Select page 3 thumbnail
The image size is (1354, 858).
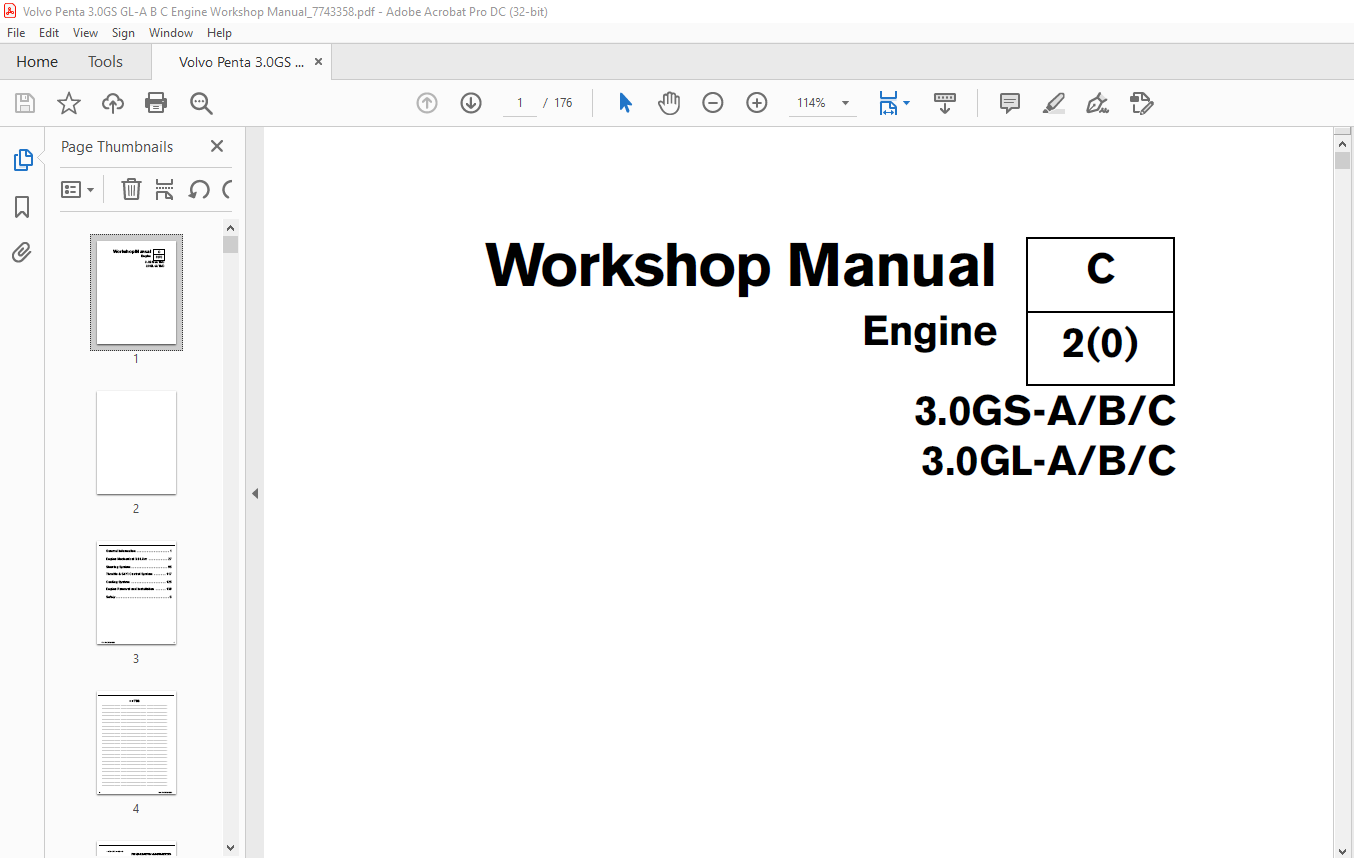coord(136,593)
